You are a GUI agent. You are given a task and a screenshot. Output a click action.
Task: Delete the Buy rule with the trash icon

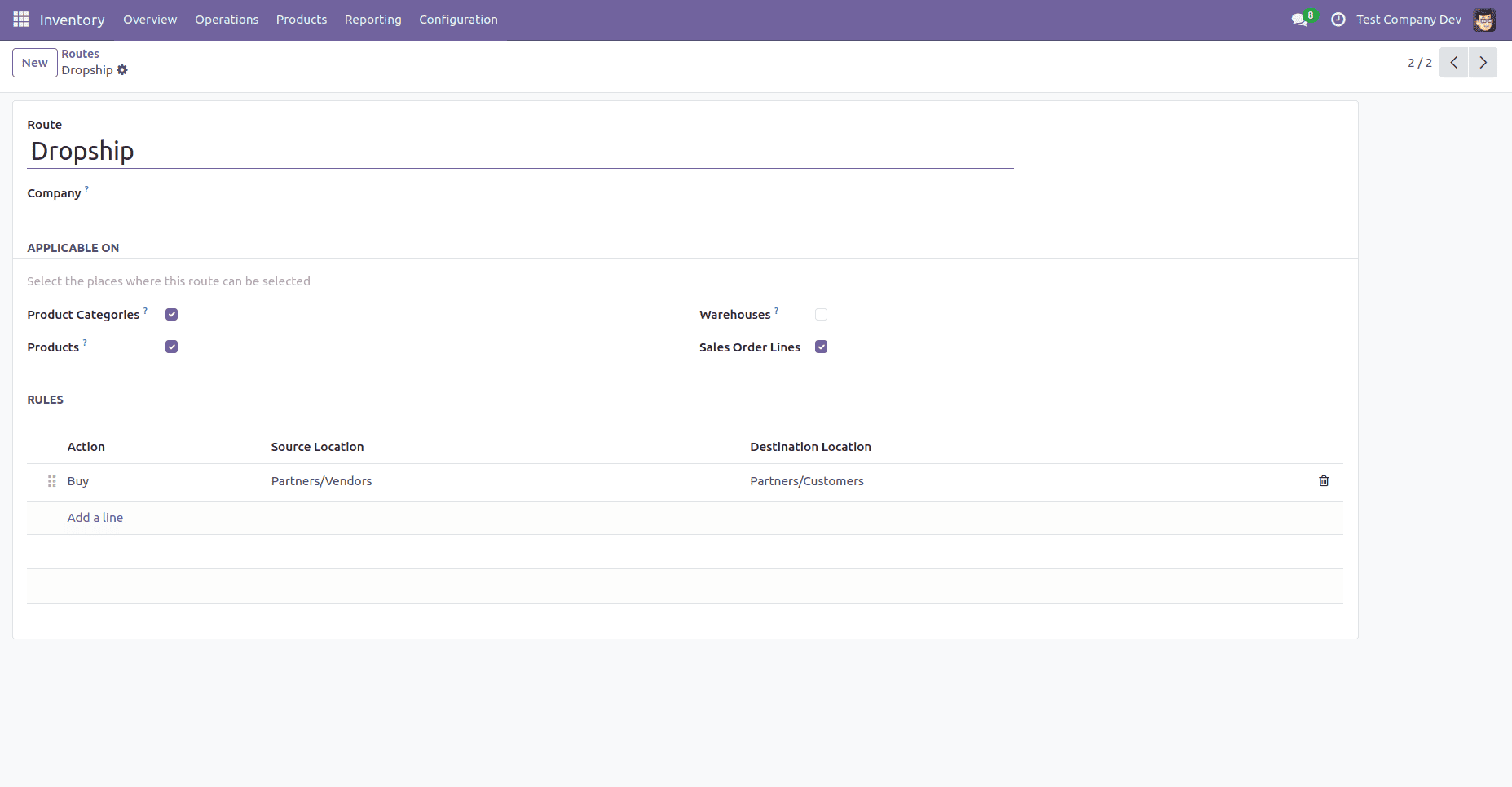coord(1323,481)
